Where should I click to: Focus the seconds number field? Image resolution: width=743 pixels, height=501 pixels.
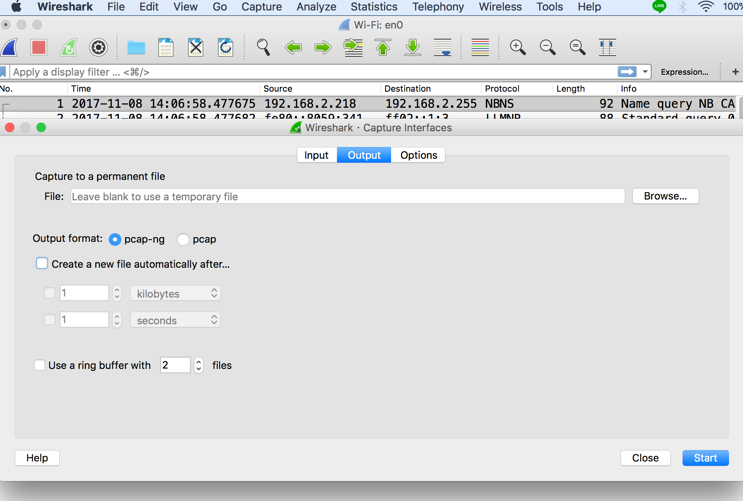click(84, 319)
